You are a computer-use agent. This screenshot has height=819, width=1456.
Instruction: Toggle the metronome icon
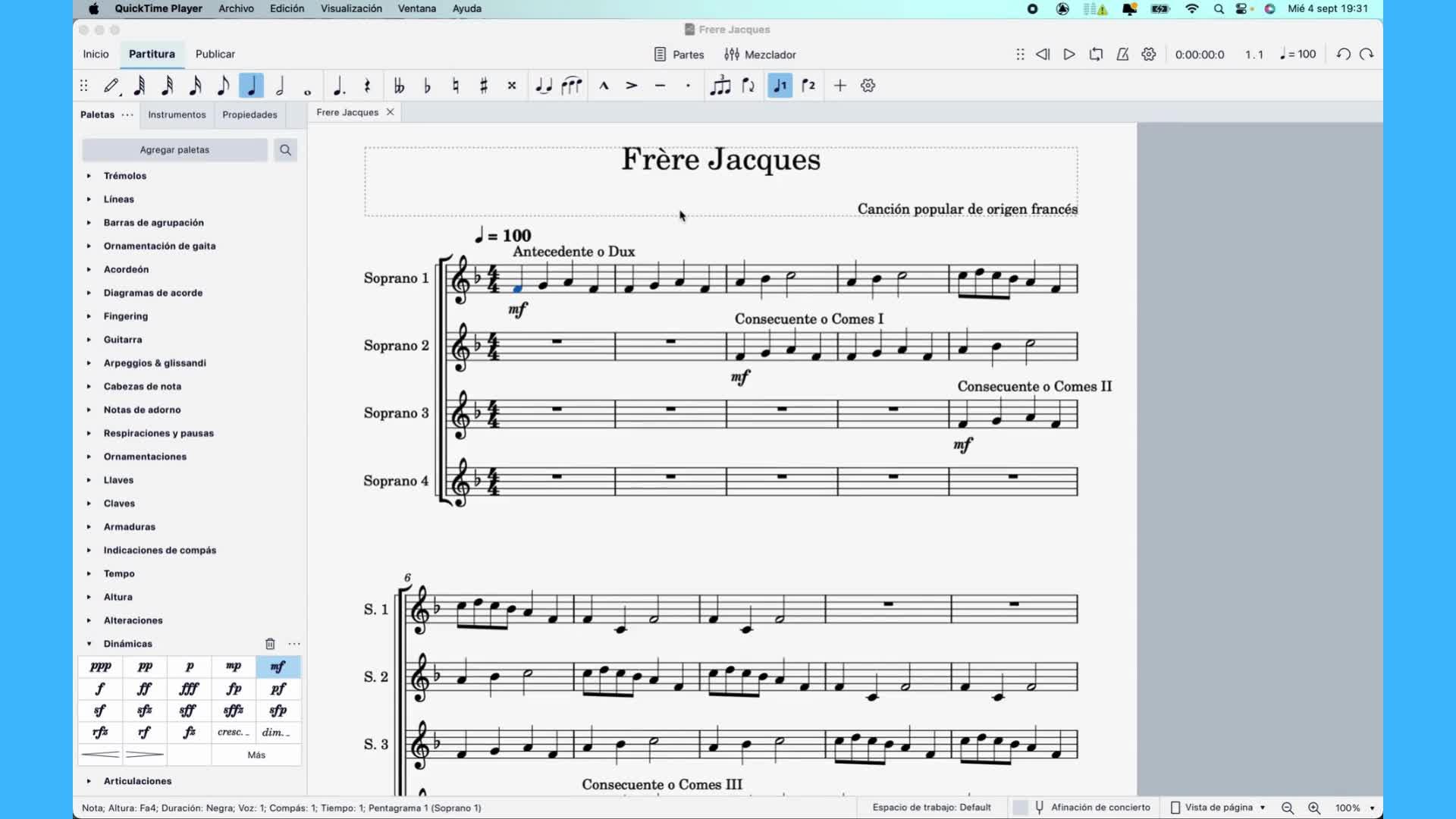(x=1122, y=55)
